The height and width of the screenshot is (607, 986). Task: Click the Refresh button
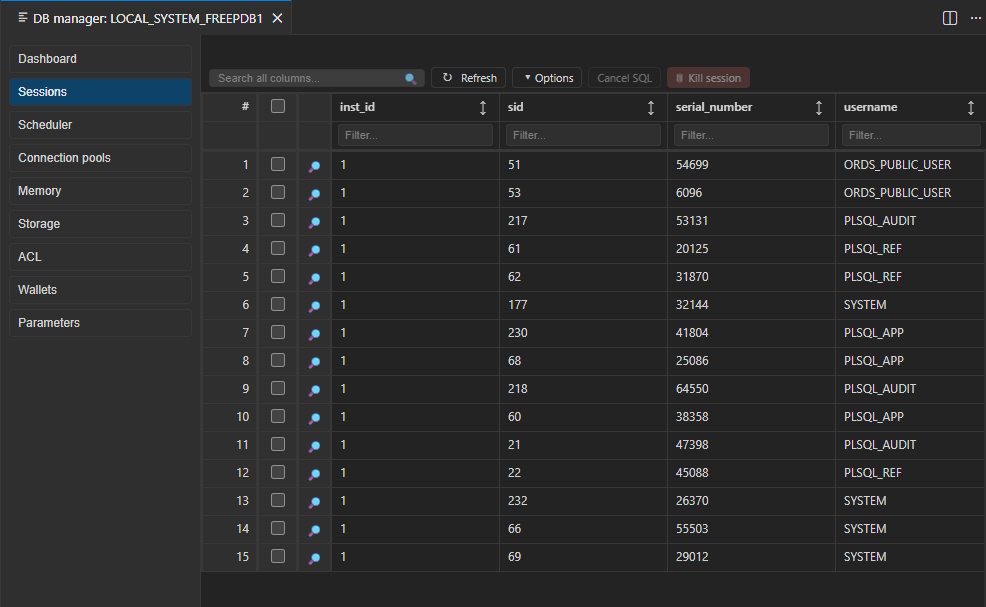[468, 78]
